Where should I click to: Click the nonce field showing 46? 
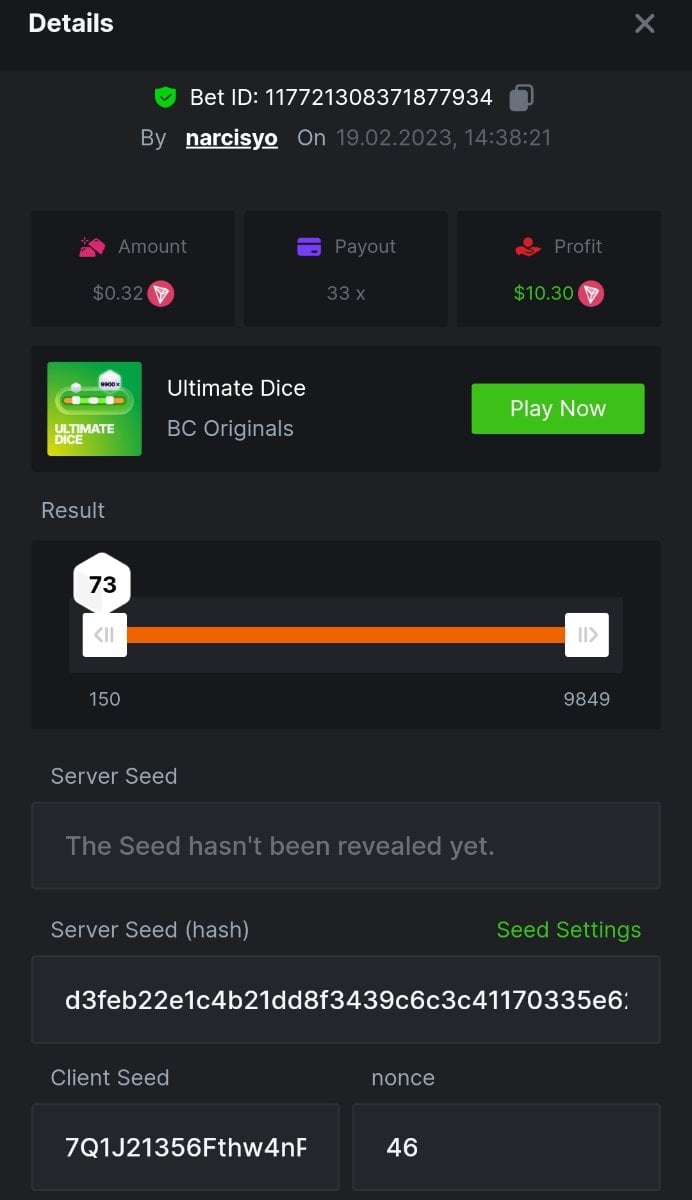coord(506,1147)
